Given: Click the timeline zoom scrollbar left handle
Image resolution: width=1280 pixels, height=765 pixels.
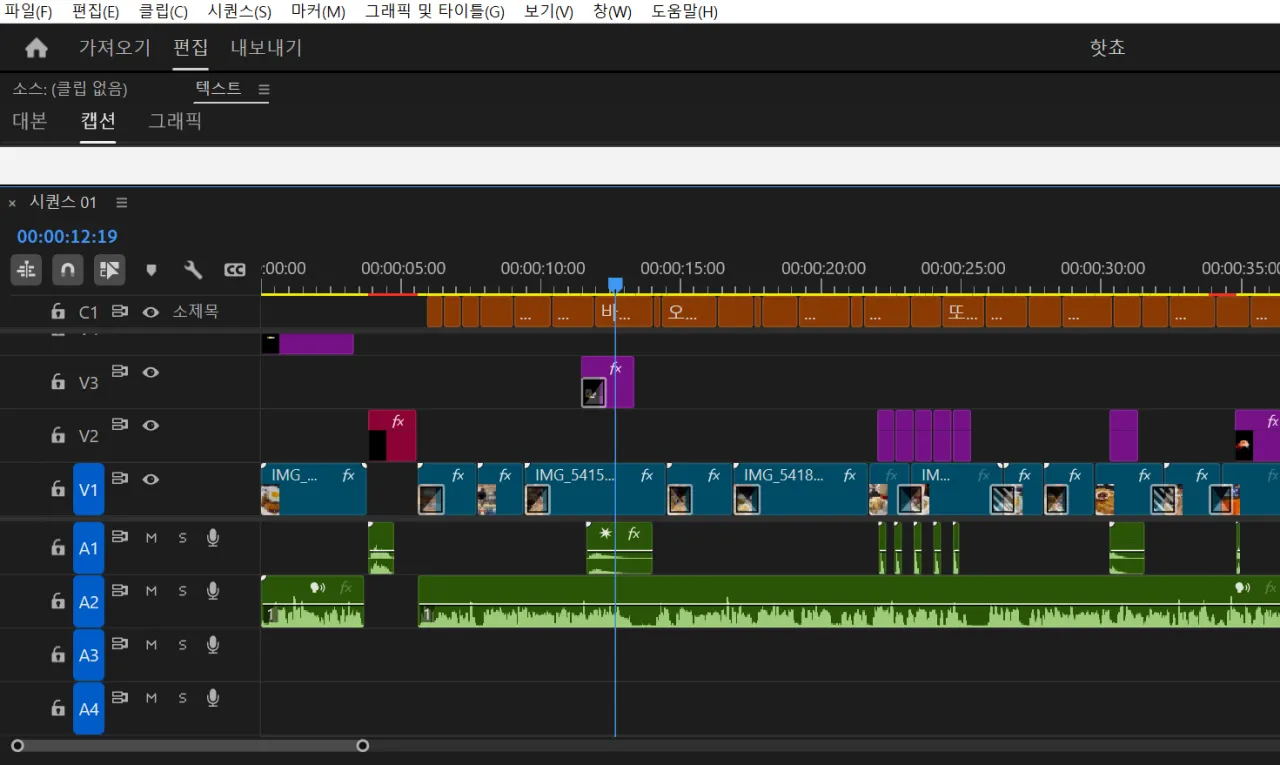Looking at the screenshot, I should tap(17, 745).
